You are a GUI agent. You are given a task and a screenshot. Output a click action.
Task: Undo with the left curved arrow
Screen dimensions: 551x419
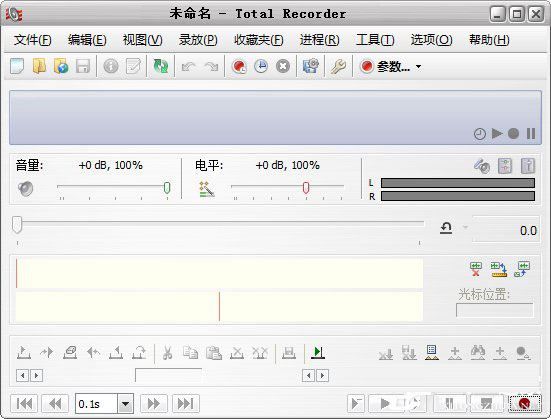pyautogui.click(x=189, y=66)
